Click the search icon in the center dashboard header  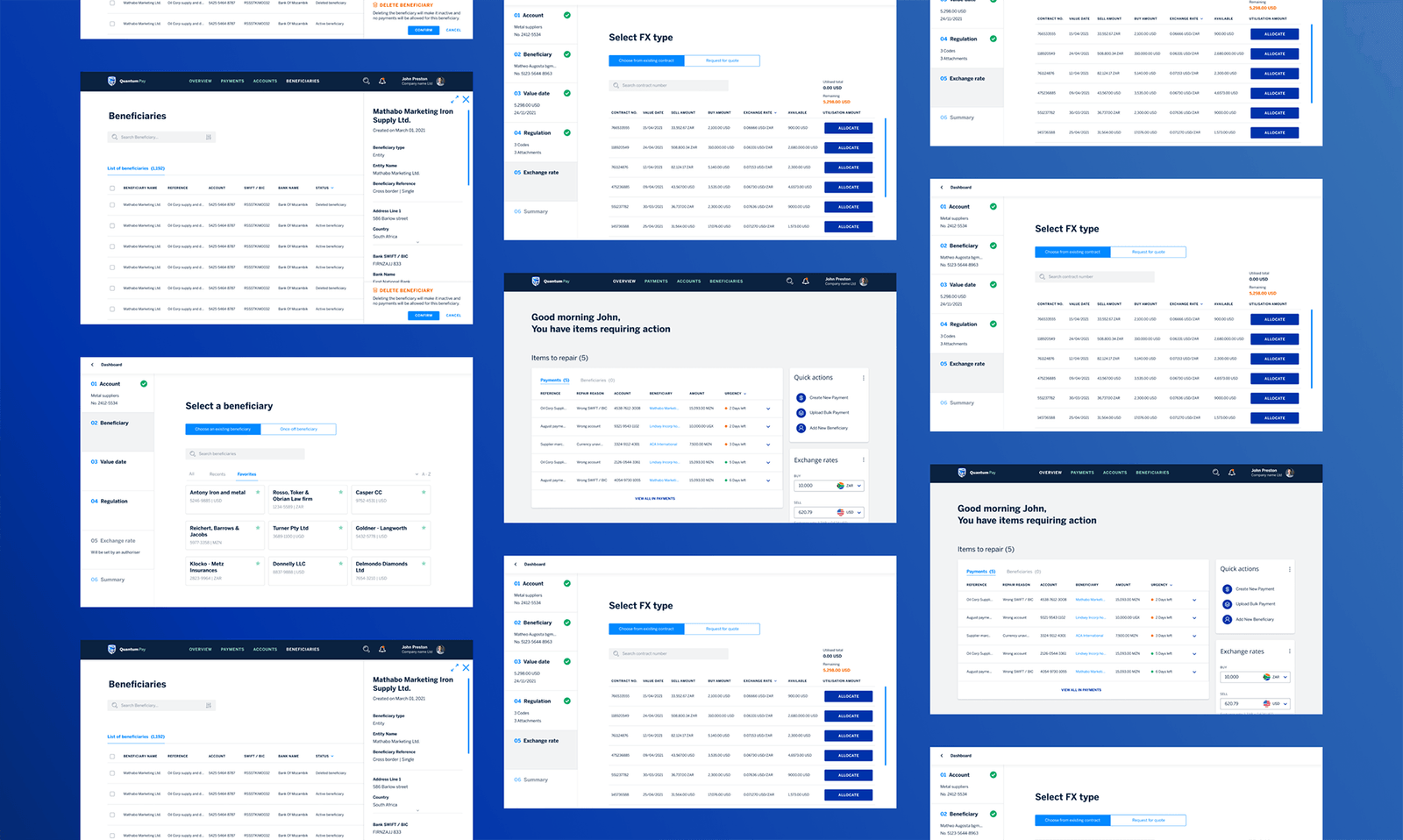[x=789, y=281]
